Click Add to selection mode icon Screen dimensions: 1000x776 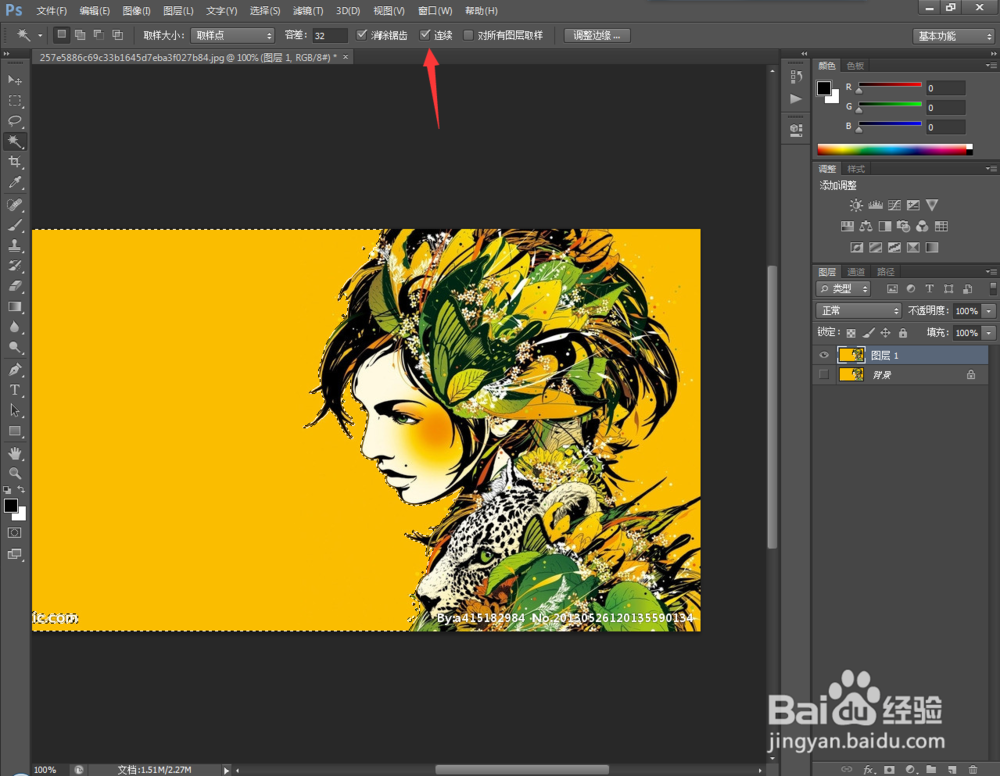tap(80, 35)
